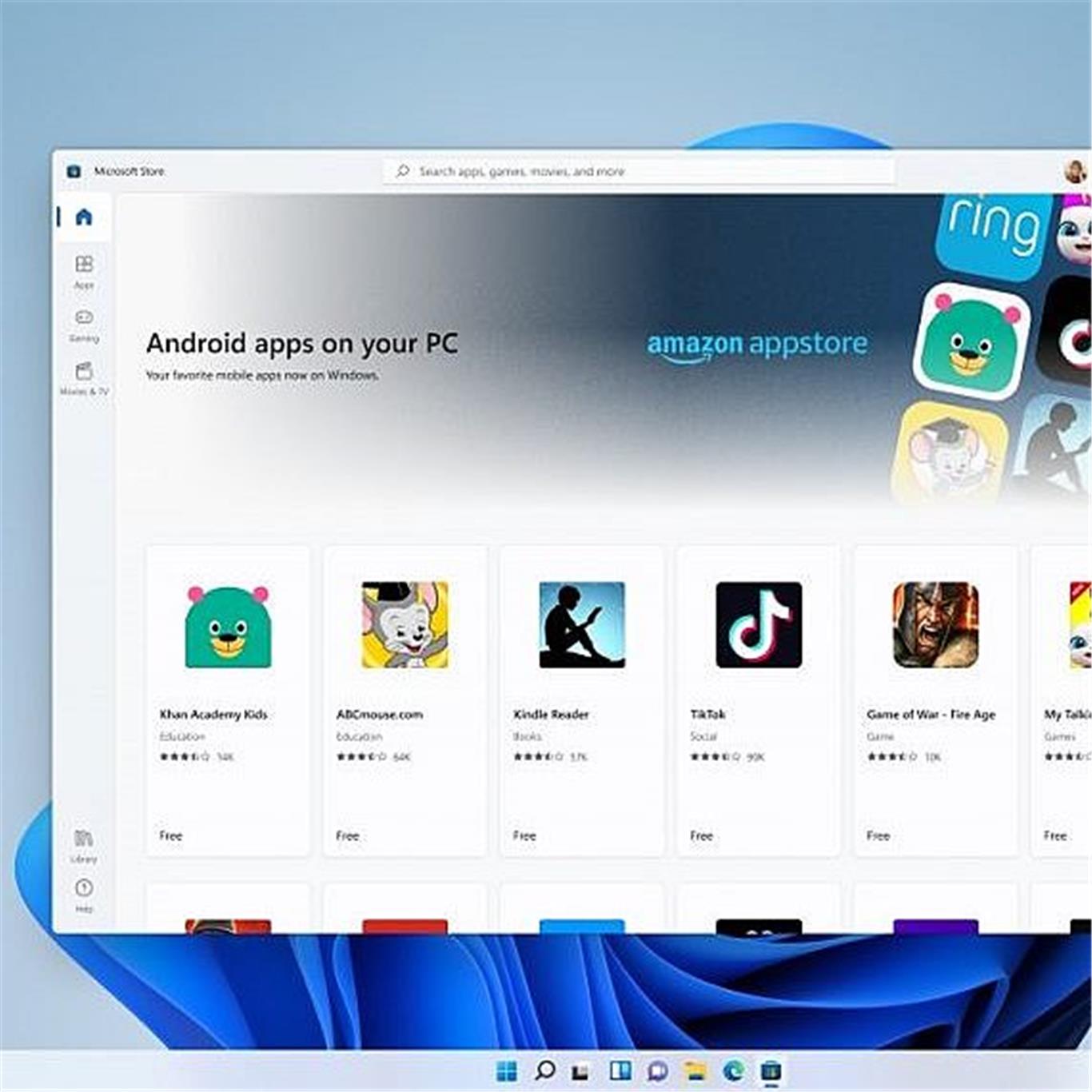The width and height of the screenshot is (1092, 1092).
Task: Open taskbar Search
Action: click(545, 1071)
